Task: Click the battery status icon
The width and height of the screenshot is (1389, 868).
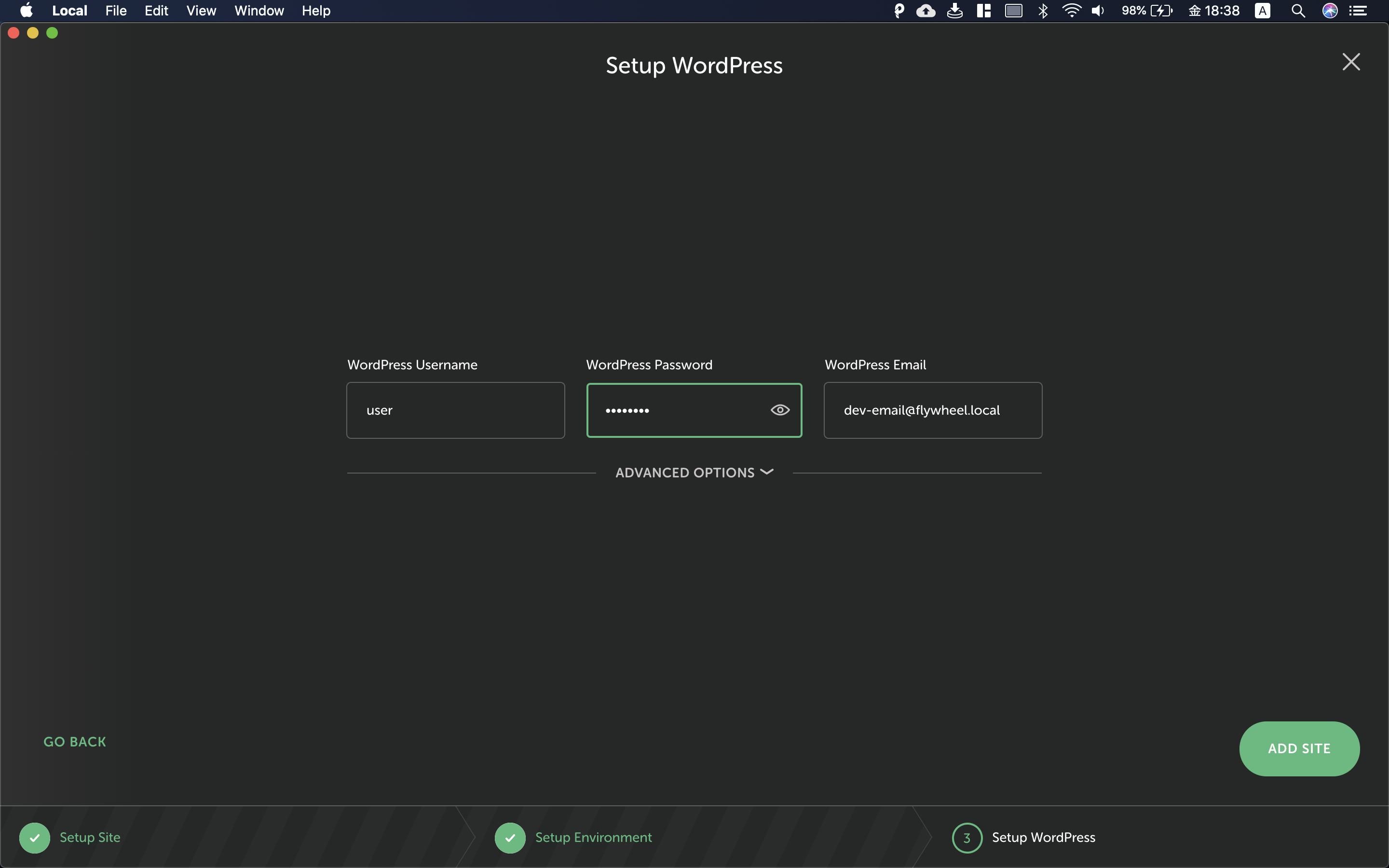Action: (1161, 10)
